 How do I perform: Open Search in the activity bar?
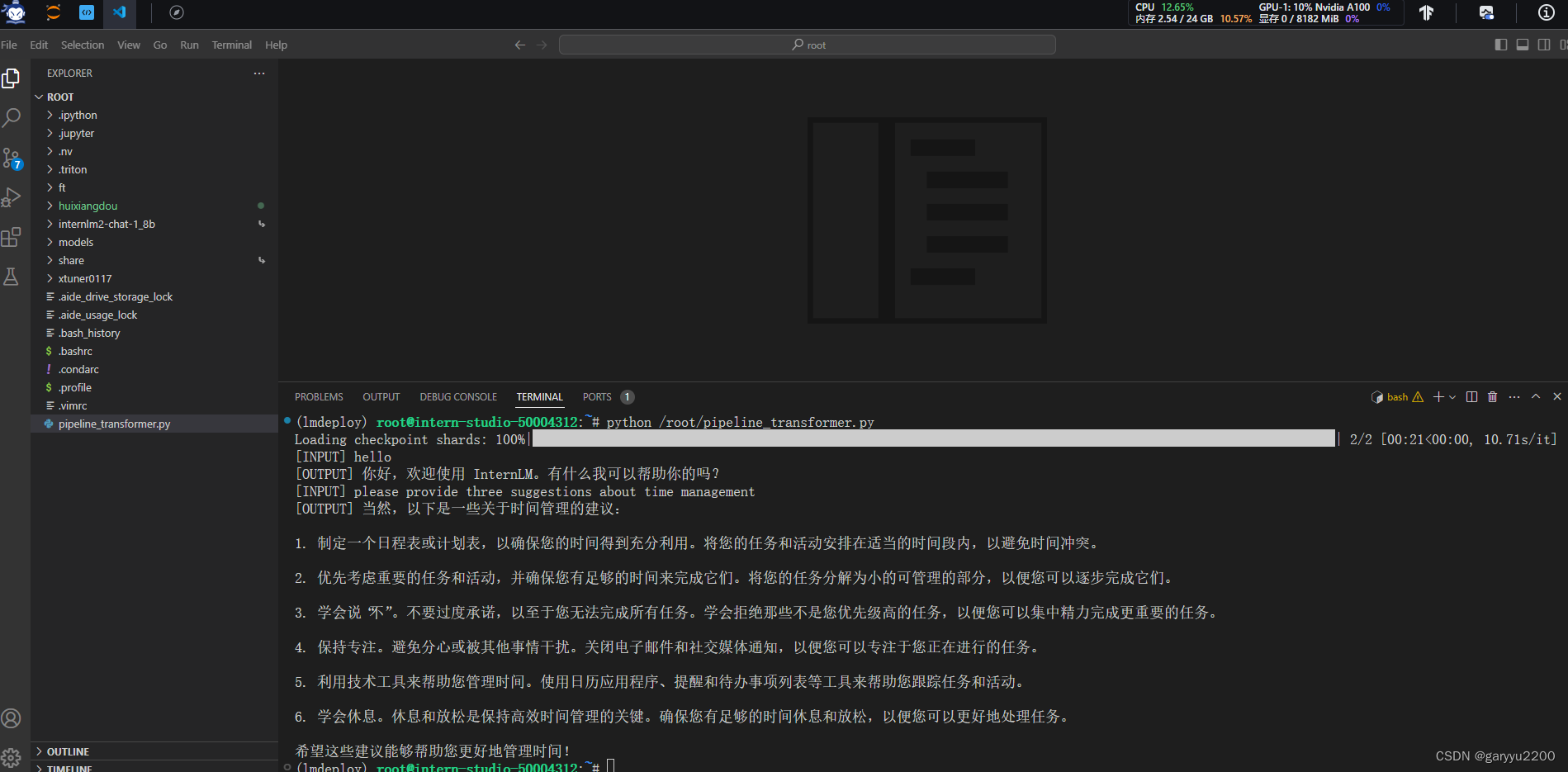pyautogui.click(x=12, y=118)
